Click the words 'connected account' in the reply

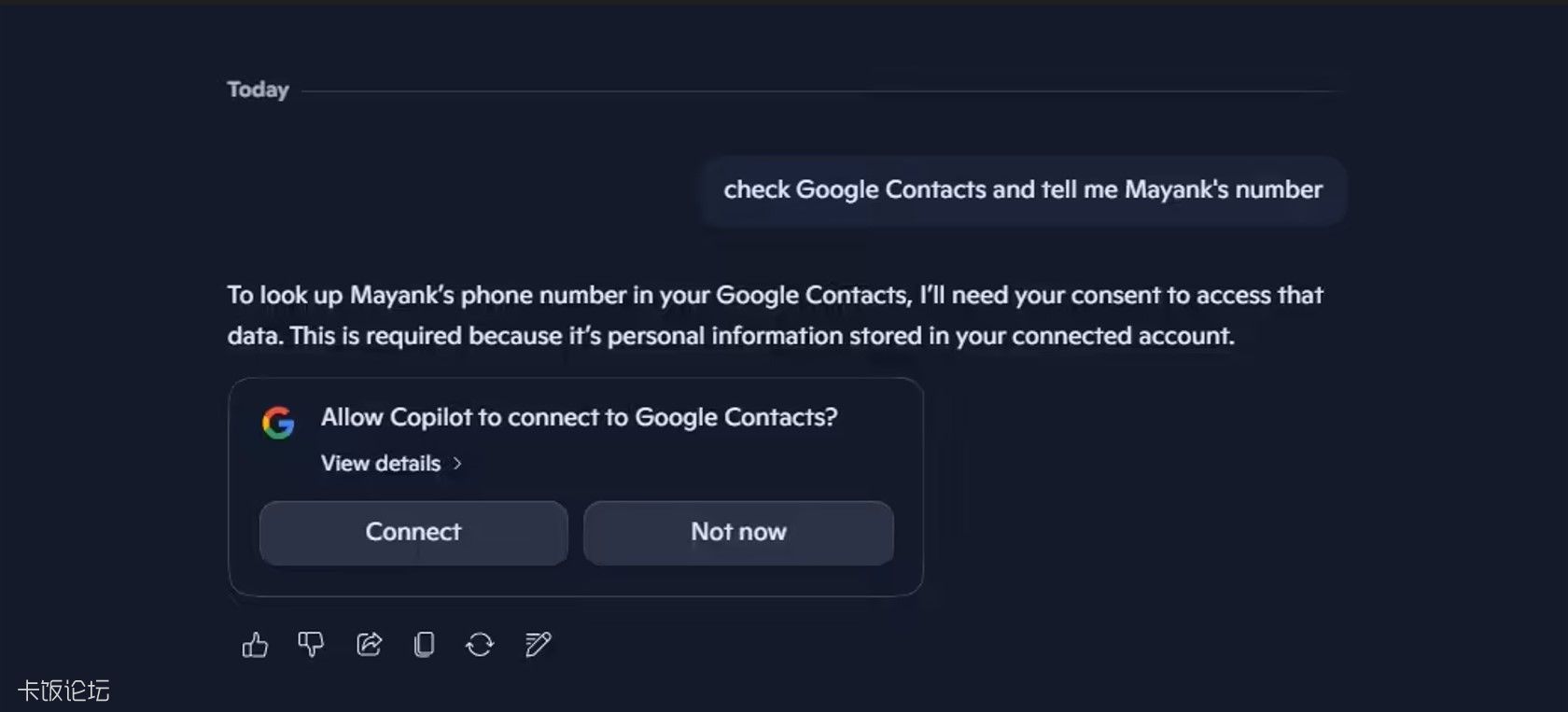click(x=1122, y=336)
